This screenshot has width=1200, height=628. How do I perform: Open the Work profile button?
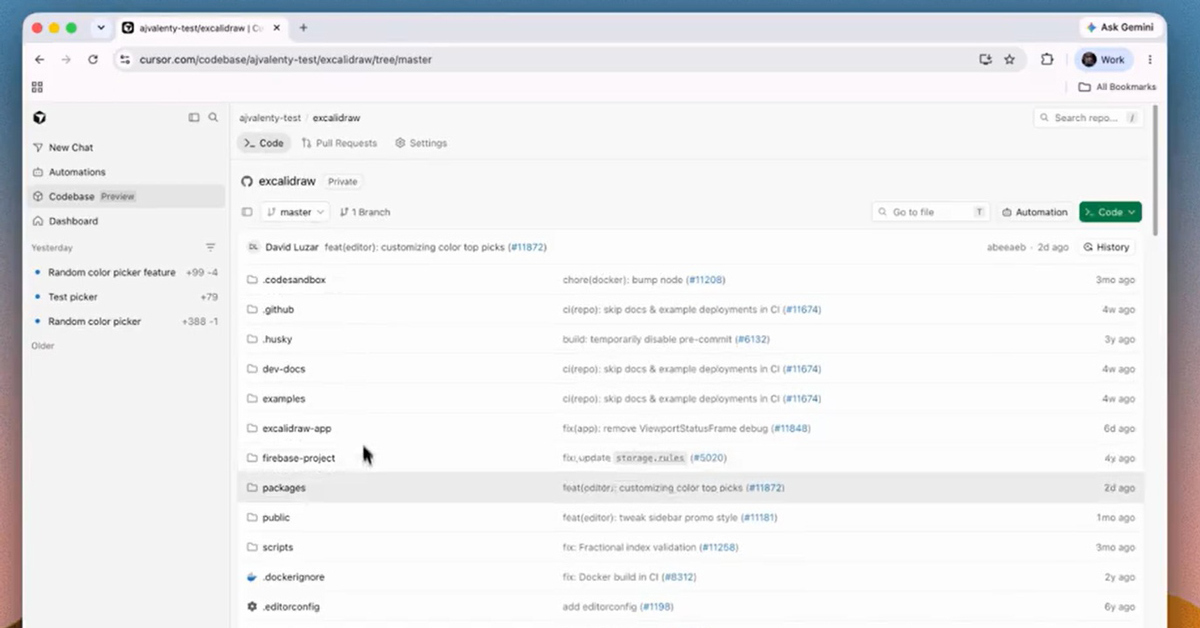point(1105,60)
